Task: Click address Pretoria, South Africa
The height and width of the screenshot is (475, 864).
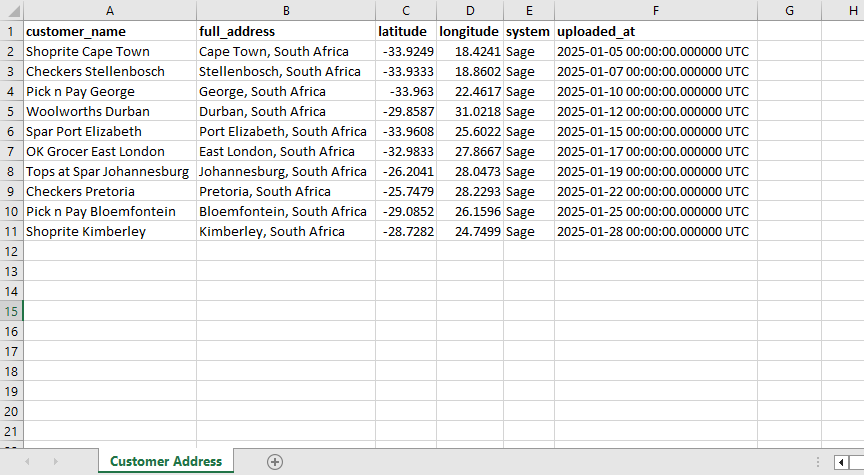Action: 286,191
